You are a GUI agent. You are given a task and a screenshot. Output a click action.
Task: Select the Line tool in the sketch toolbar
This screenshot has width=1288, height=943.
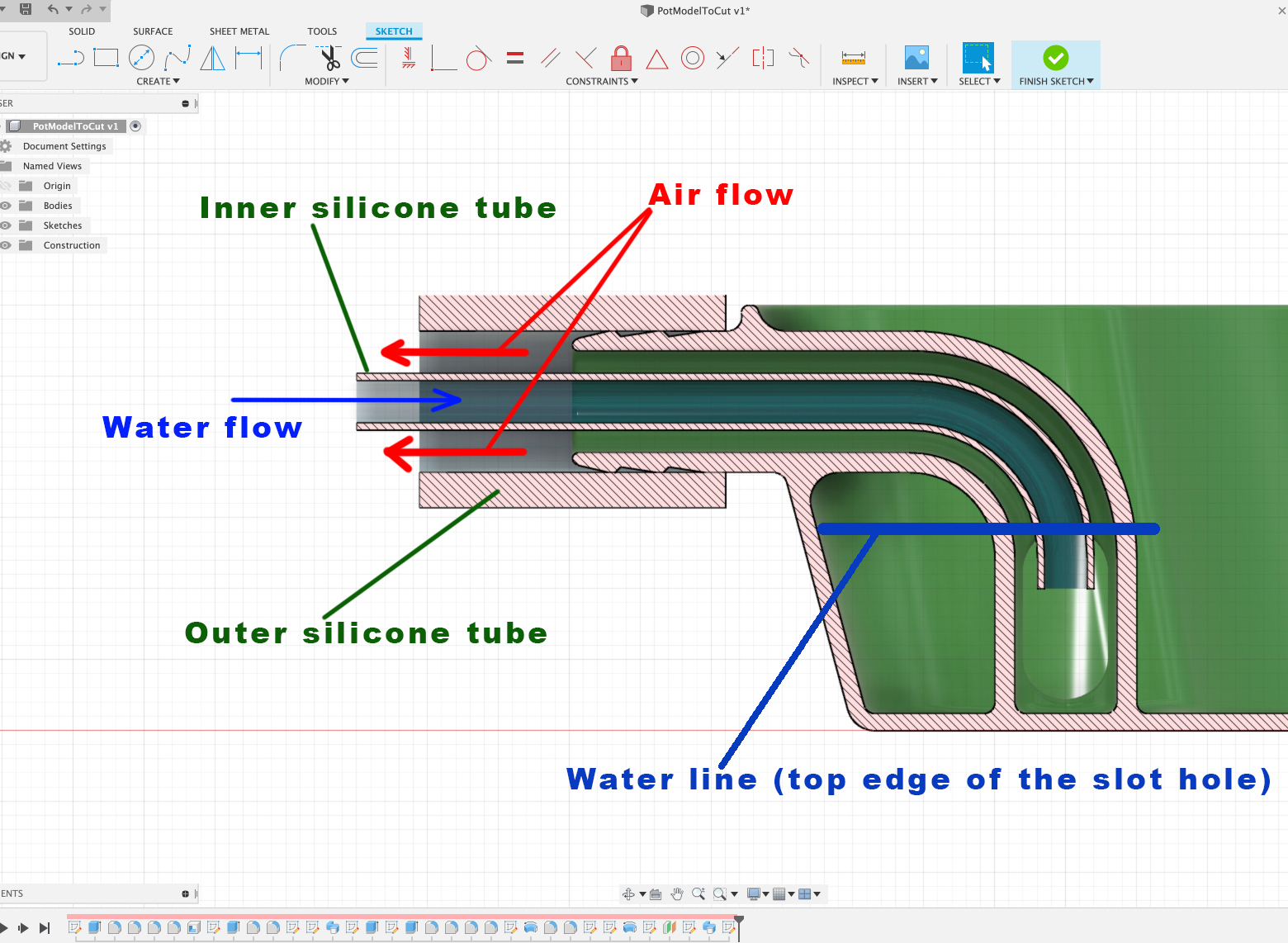pyautogui.click(x=70, y=58)
